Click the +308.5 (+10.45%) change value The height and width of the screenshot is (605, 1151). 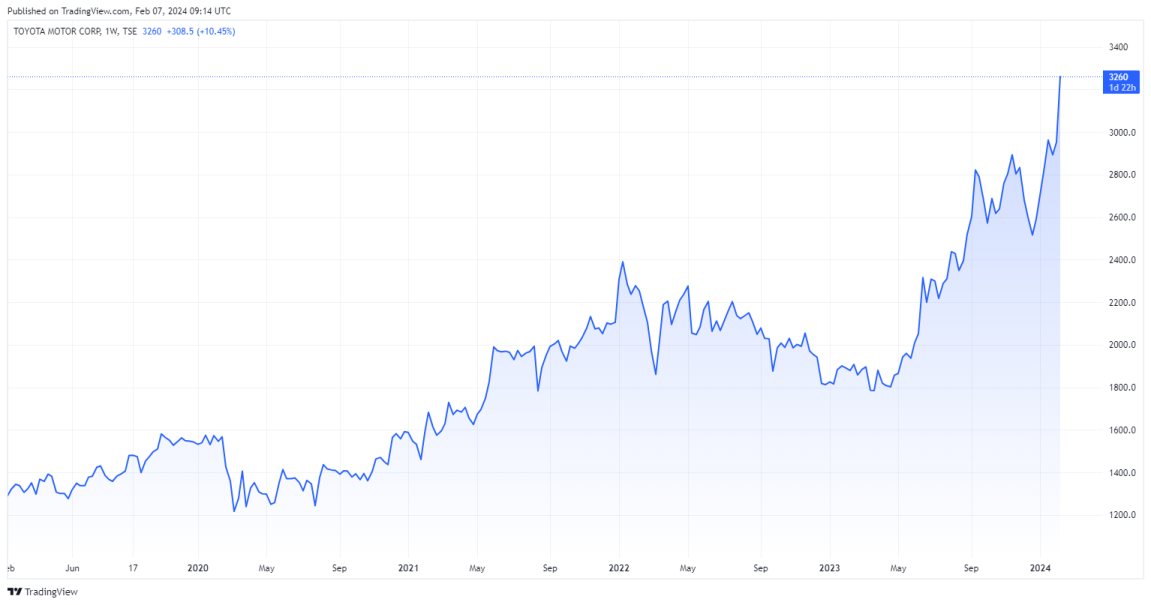pyautogui.click(x=201, y=31)
